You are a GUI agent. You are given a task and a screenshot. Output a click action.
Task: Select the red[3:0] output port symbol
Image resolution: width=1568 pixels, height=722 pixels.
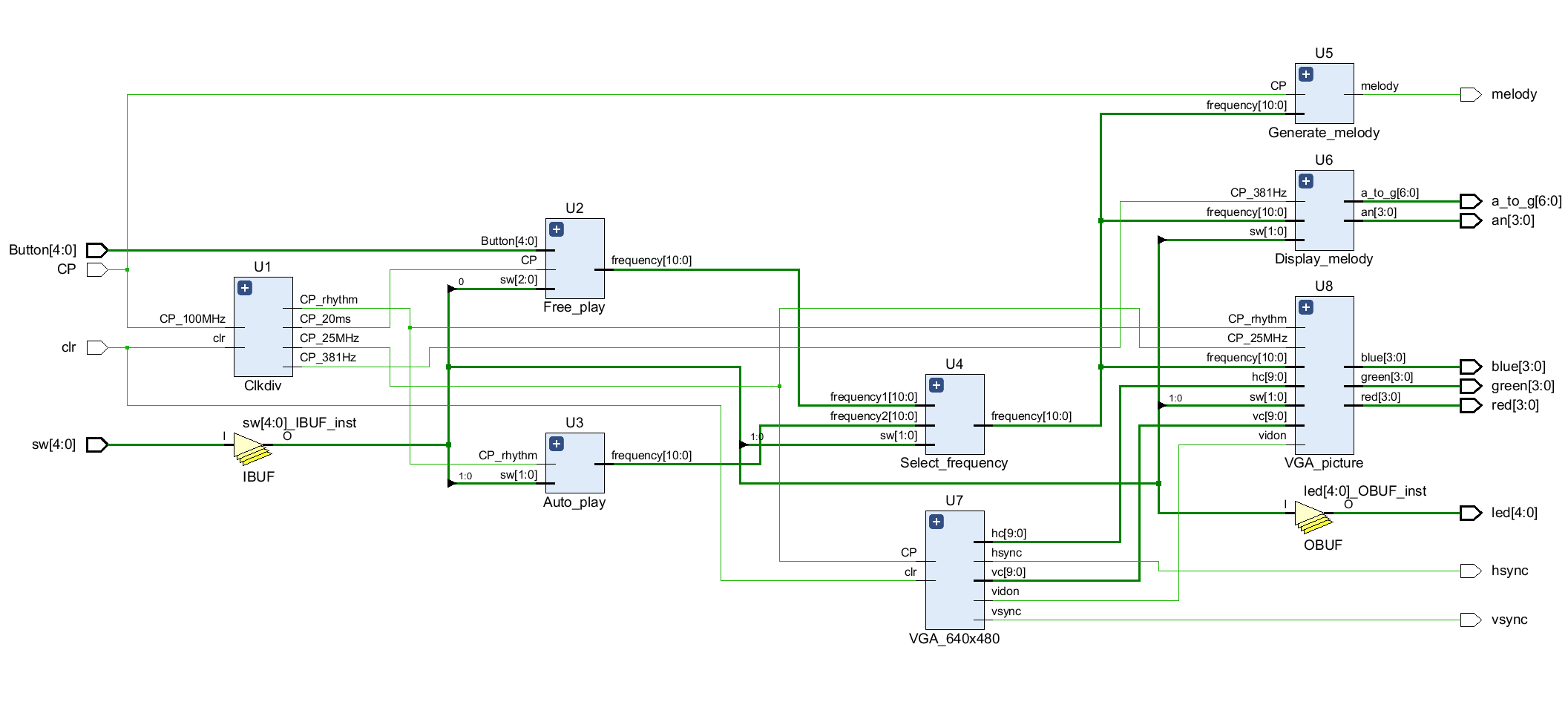click(x=1471, y=405)
